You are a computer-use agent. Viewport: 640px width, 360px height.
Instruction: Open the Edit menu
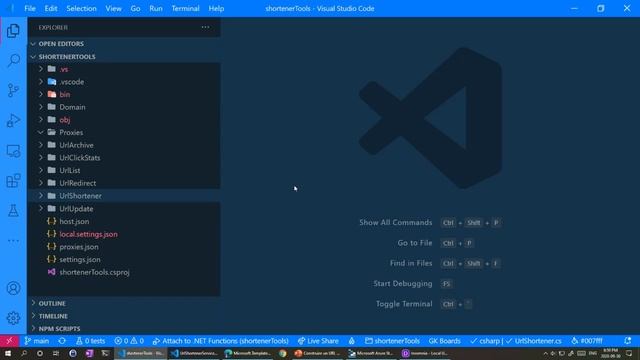click(x=51, y=9)
